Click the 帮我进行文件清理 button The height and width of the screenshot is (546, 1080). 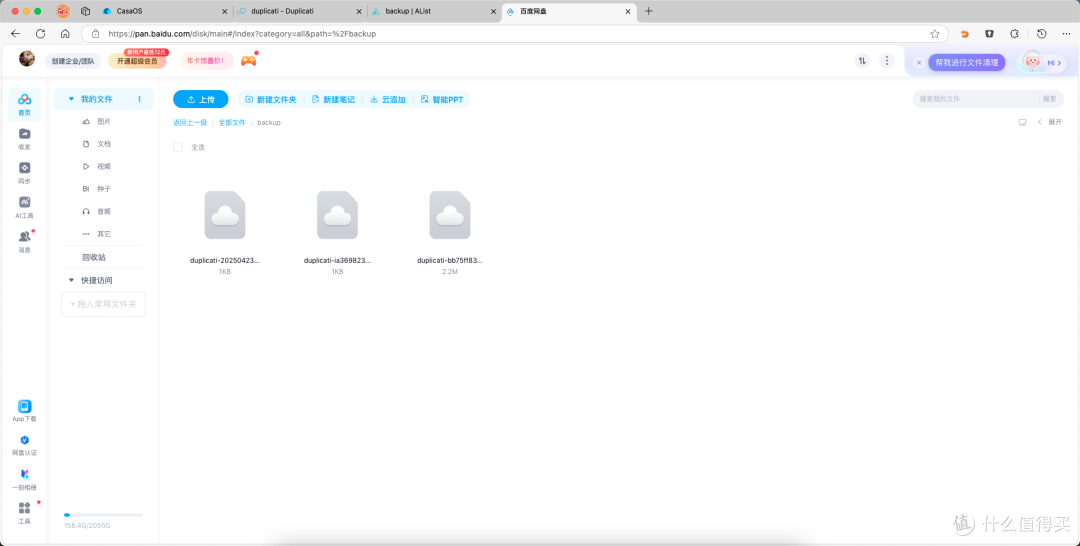[966, 63]
